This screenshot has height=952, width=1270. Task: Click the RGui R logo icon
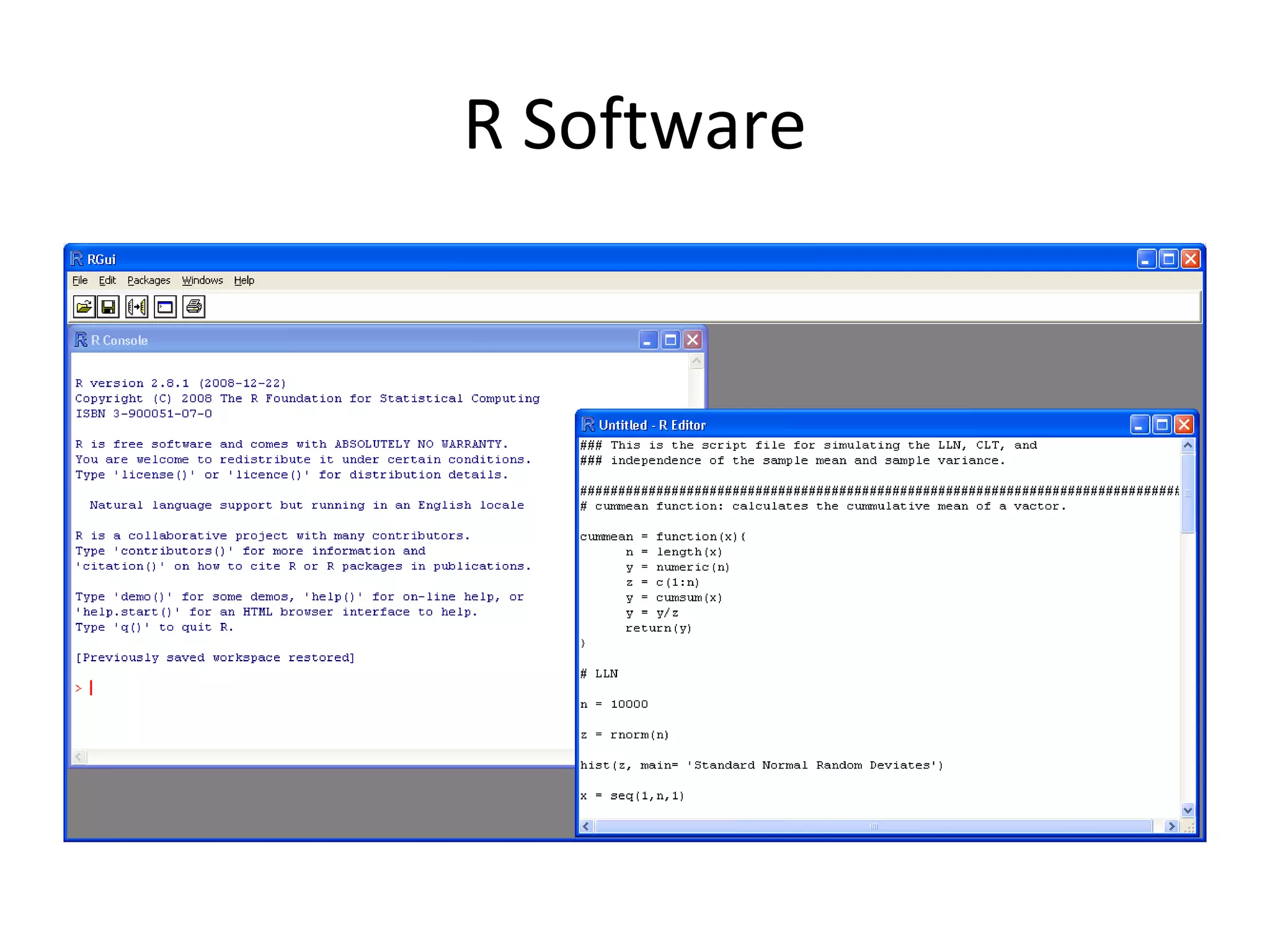tap(76, 258)
